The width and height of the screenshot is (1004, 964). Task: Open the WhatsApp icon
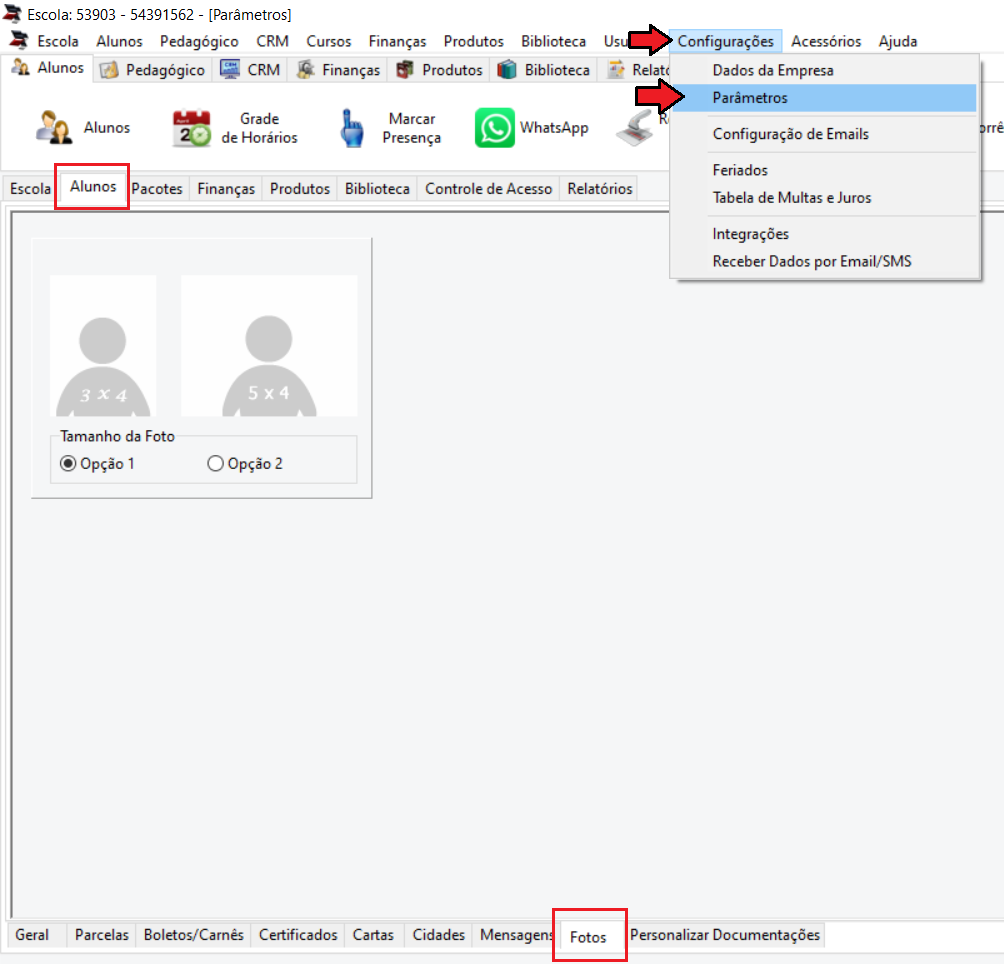pyautogui.click(x=494, y=127)
